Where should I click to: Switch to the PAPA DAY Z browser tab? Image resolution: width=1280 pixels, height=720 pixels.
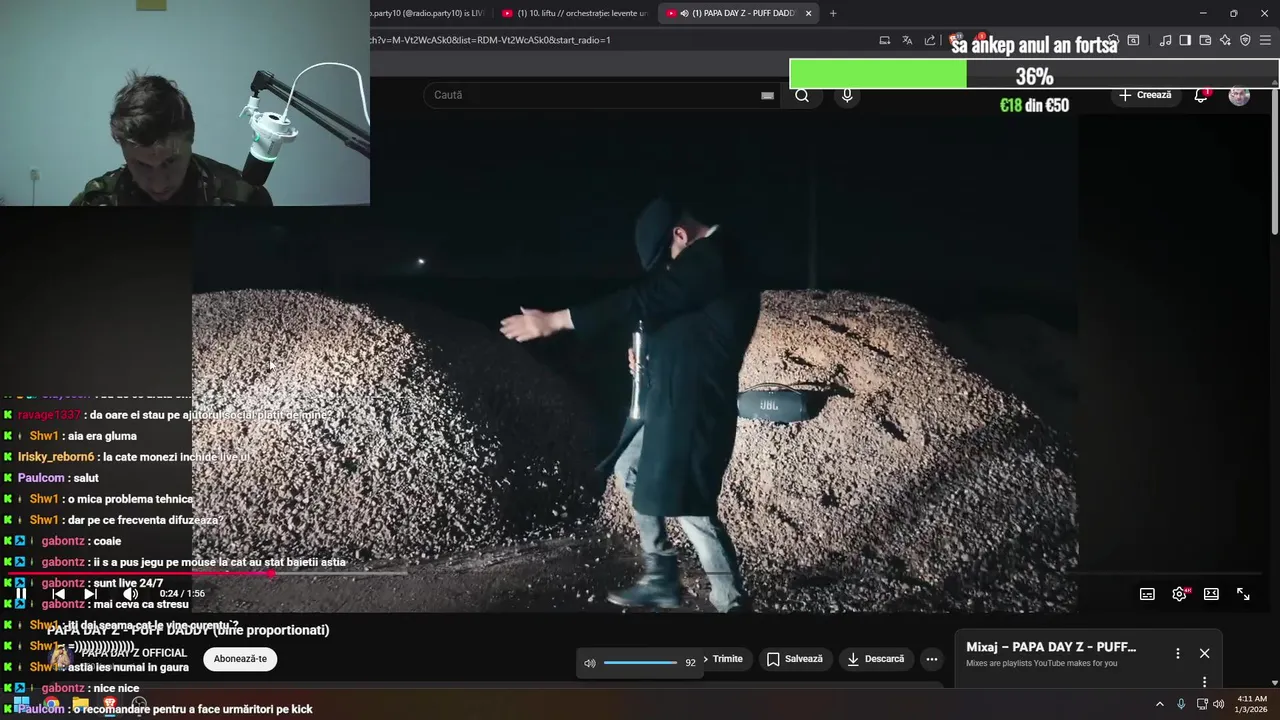[x=738, y=13]
